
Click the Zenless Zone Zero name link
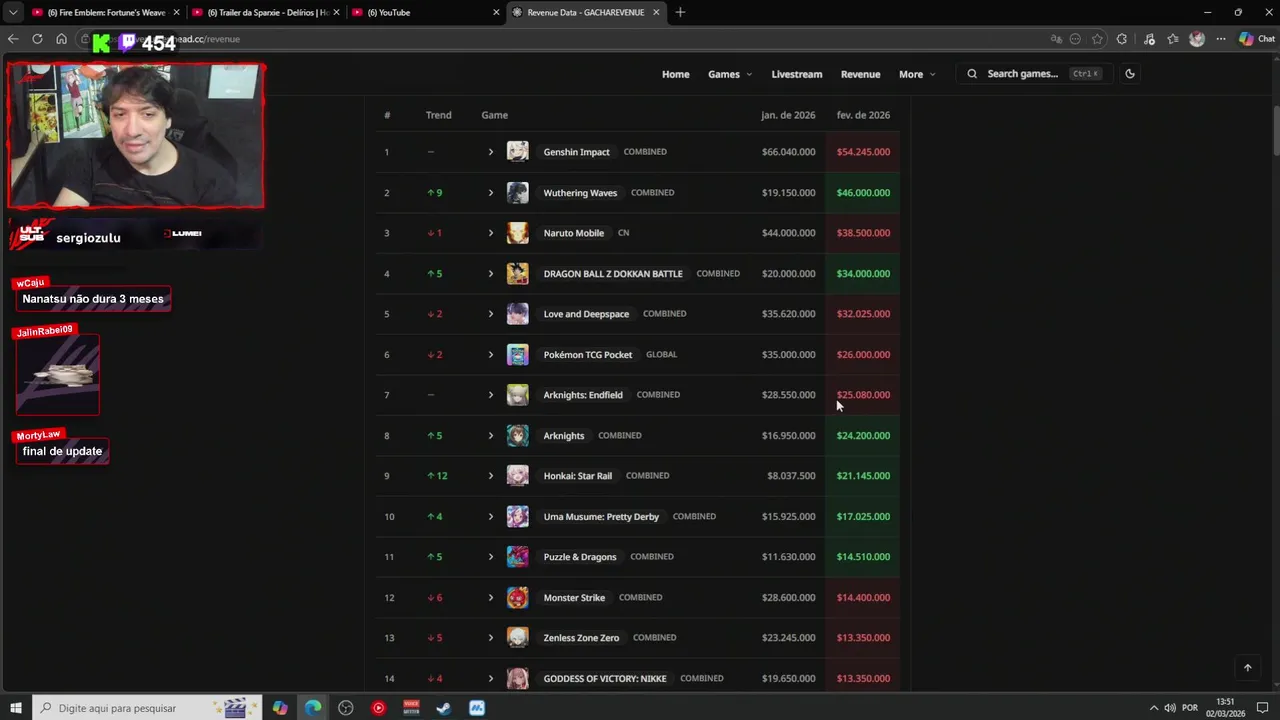(581, 638)
